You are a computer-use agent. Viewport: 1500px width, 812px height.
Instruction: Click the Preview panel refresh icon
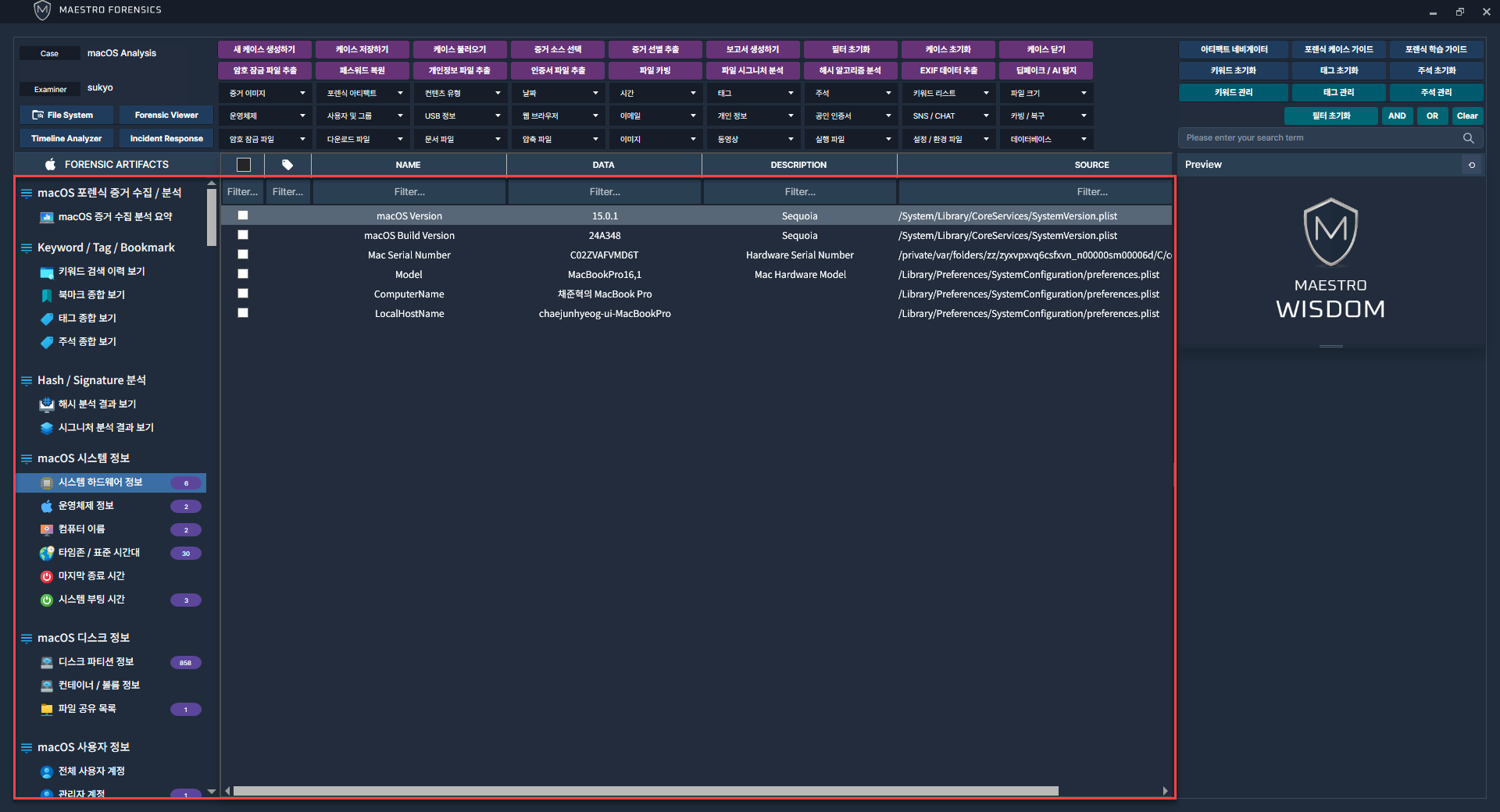point(1472,165)
